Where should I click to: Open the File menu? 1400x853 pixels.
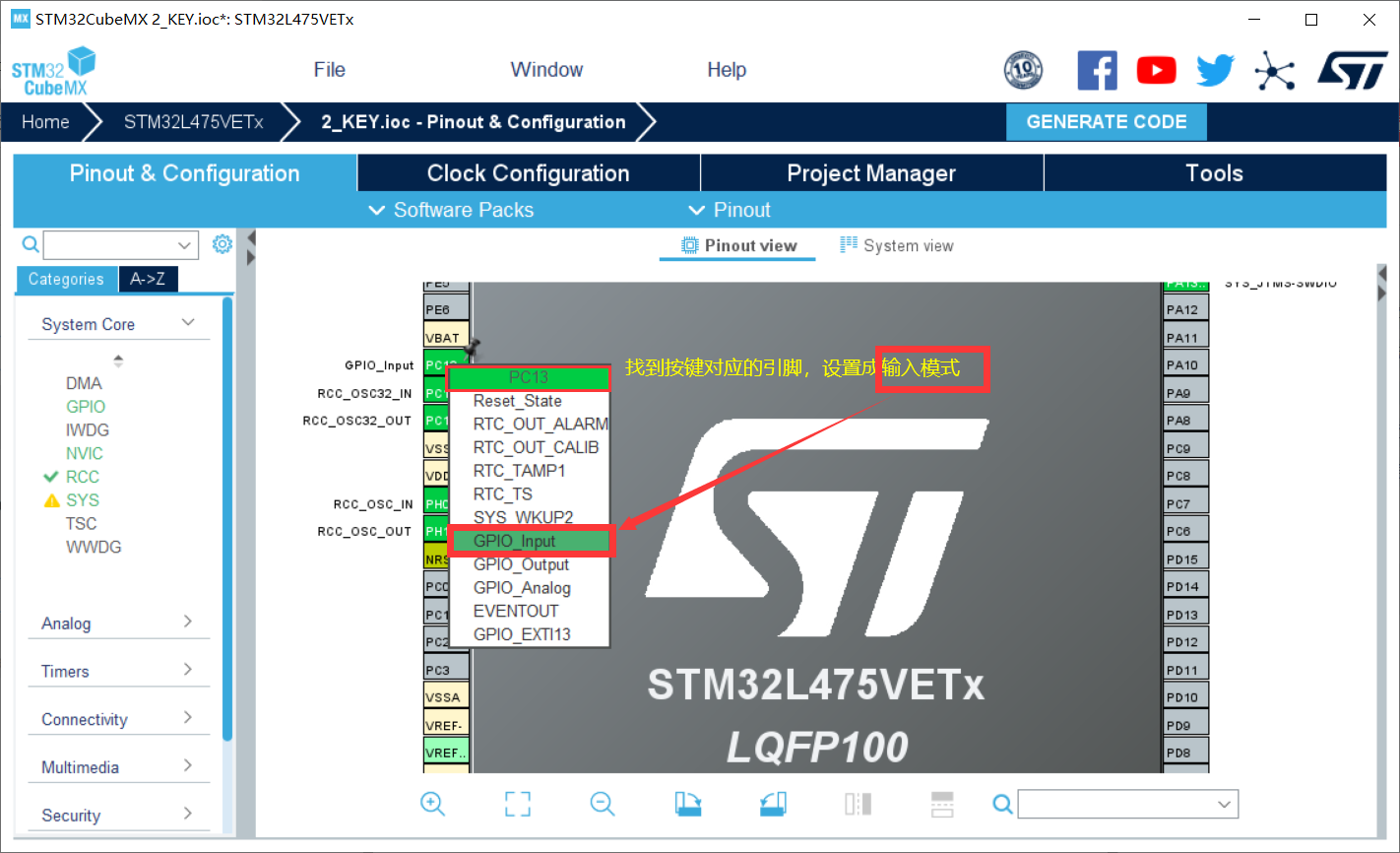[330, 70]
